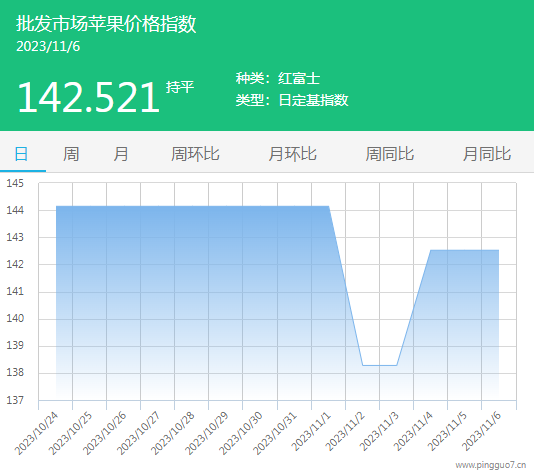The image size is (534, 476).
Task: Click the 2023/11/2 x-axis date label
Action: [x=345, y=431]
